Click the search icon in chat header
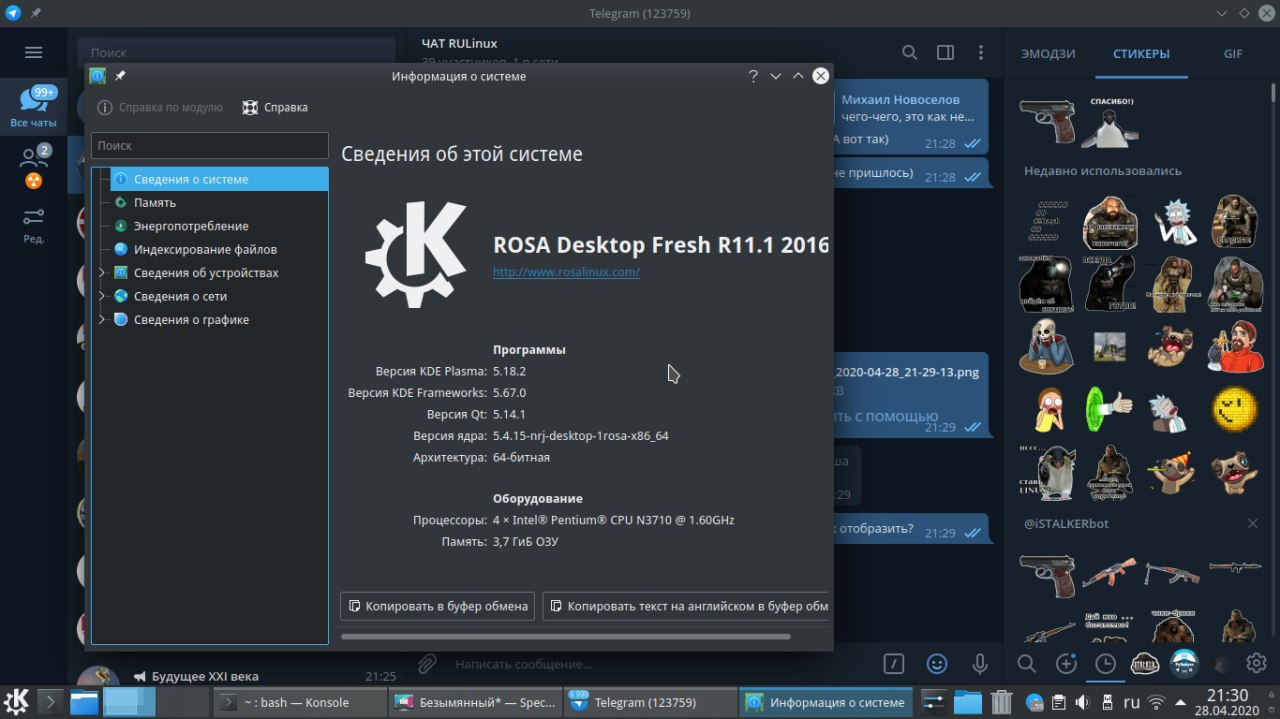 click(909, 52)
